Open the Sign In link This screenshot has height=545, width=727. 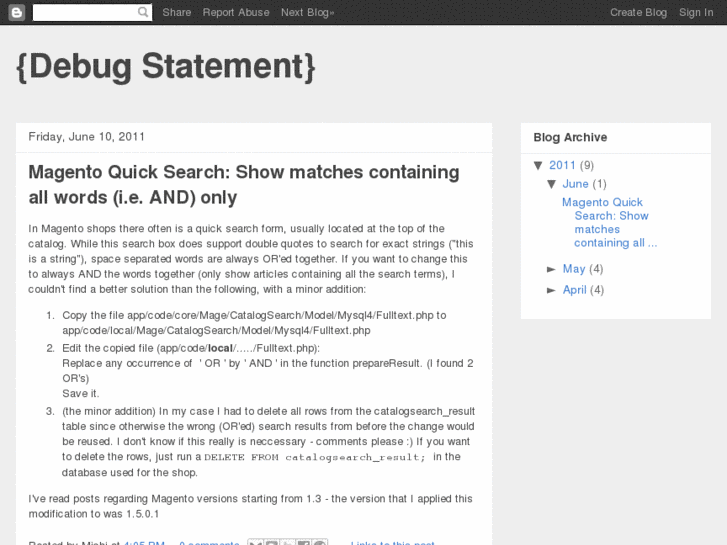[x=696, y=13]
